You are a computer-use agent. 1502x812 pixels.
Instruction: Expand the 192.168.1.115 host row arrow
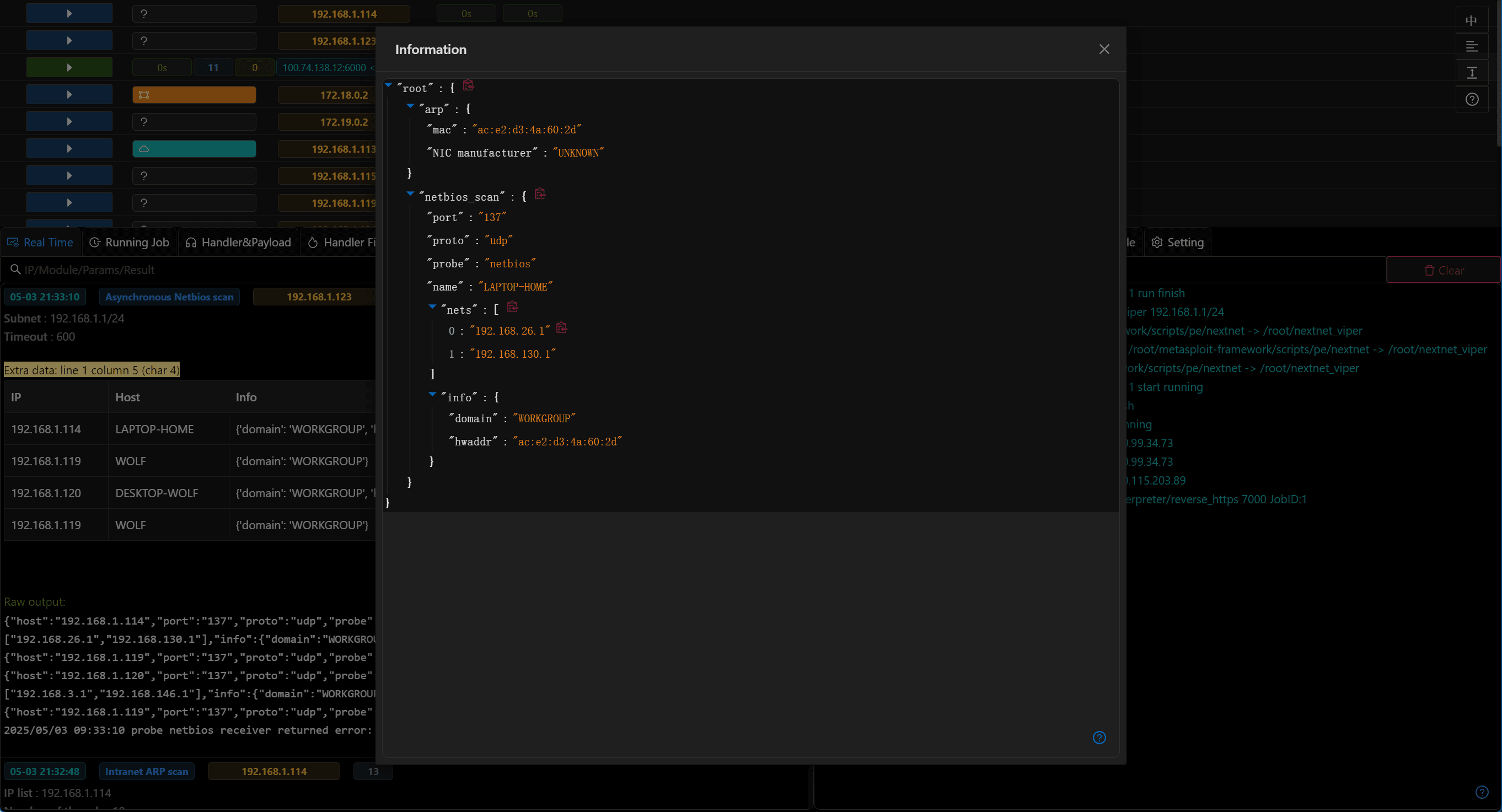pos(69,175)
